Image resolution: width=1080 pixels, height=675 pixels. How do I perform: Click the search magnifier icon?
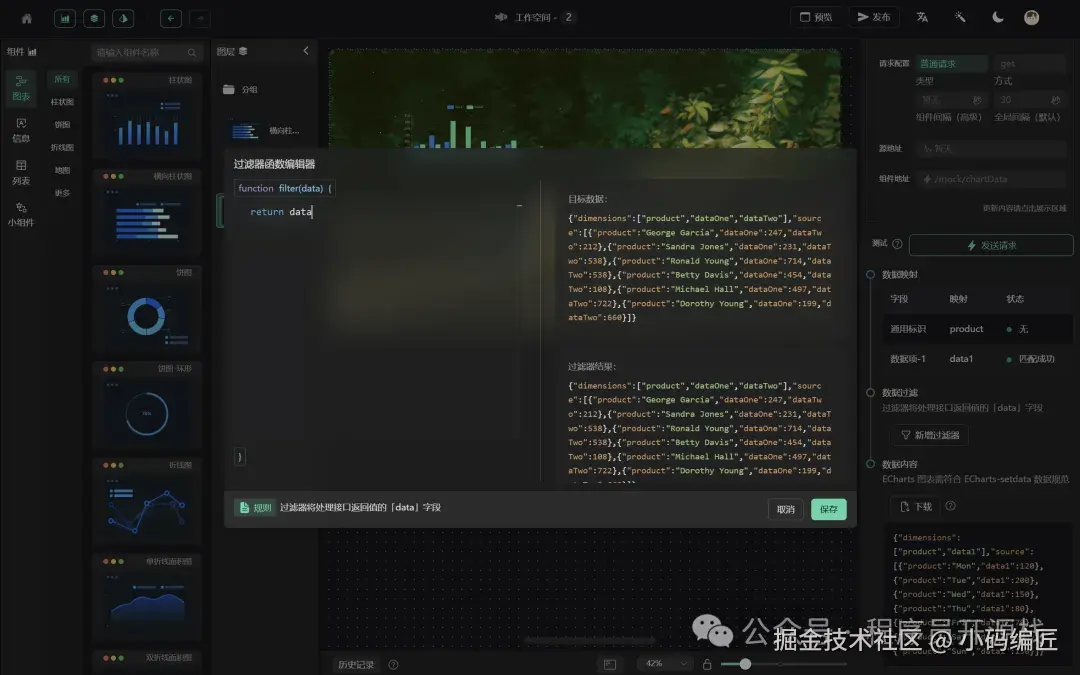191,52
